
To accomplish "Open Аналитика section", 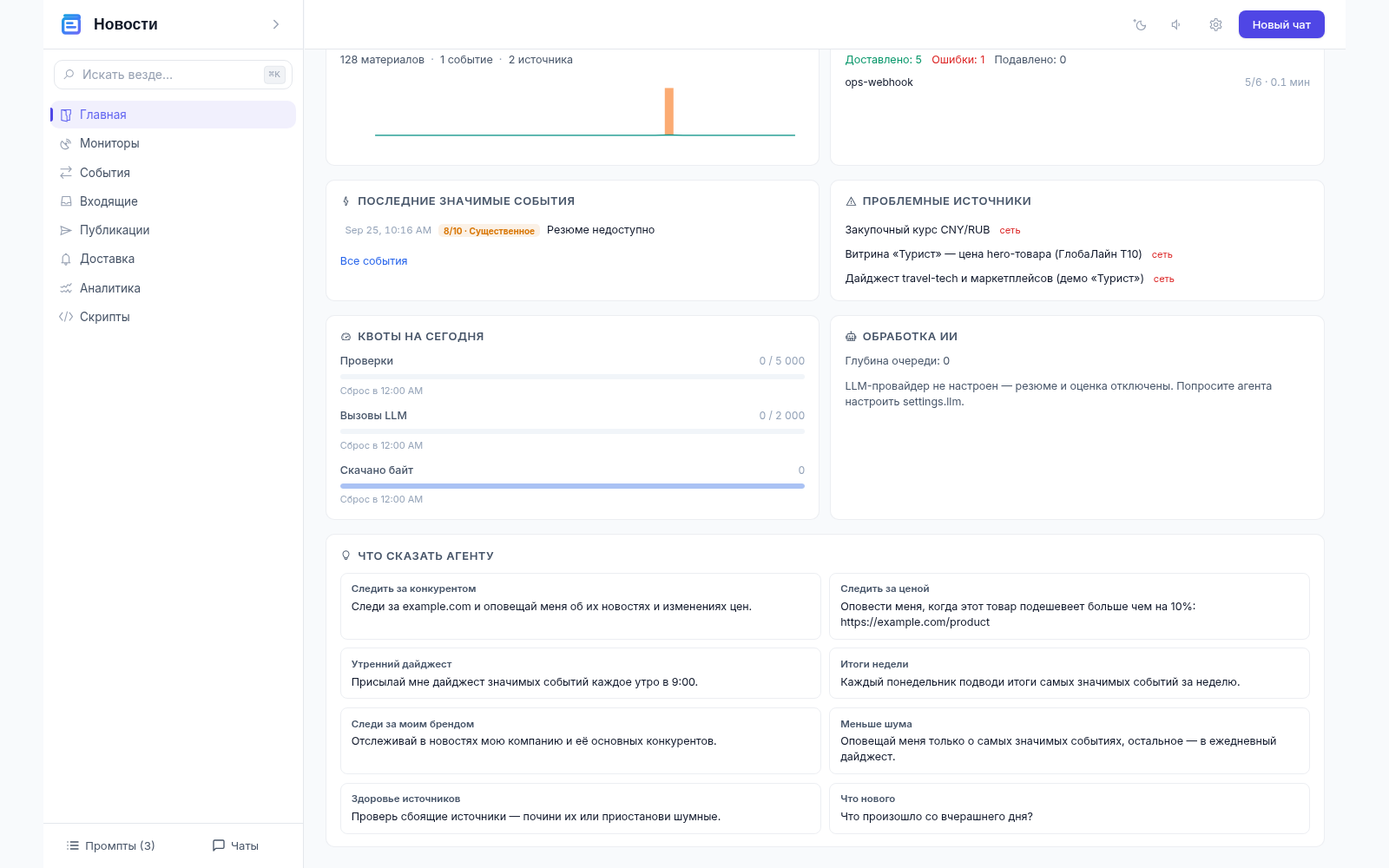I will click(x=173, y=288).
